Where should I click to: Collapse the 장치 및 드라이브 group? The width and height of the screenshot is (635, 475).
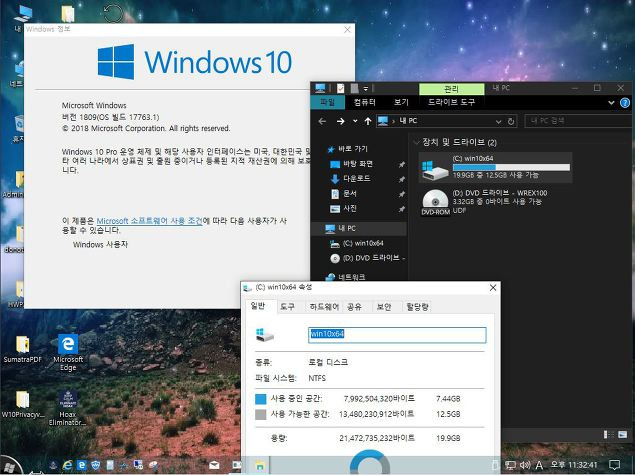point(416,142)
